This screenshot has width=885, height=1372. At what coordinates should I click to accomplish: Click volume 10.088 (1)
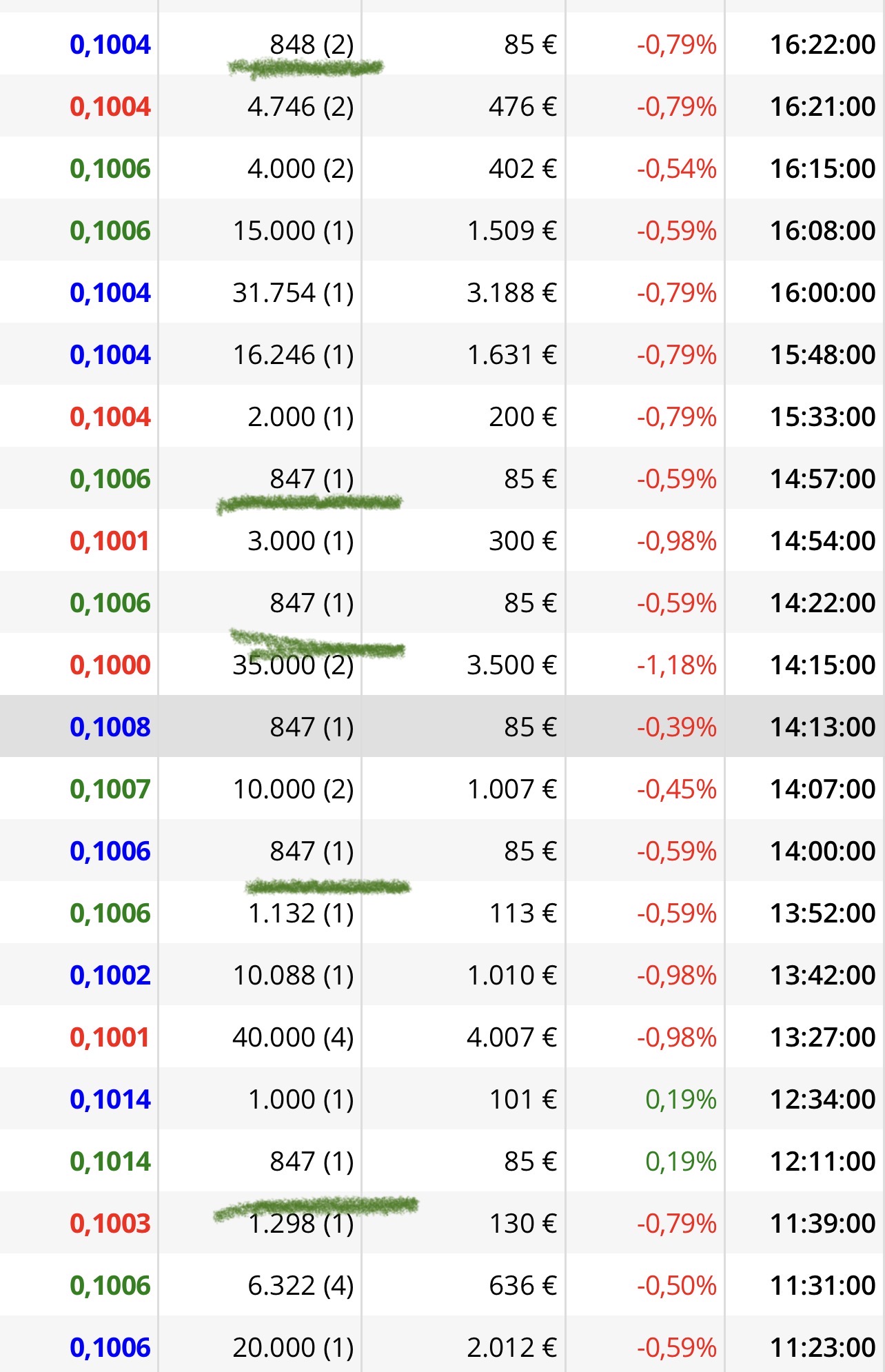[293, 976]
